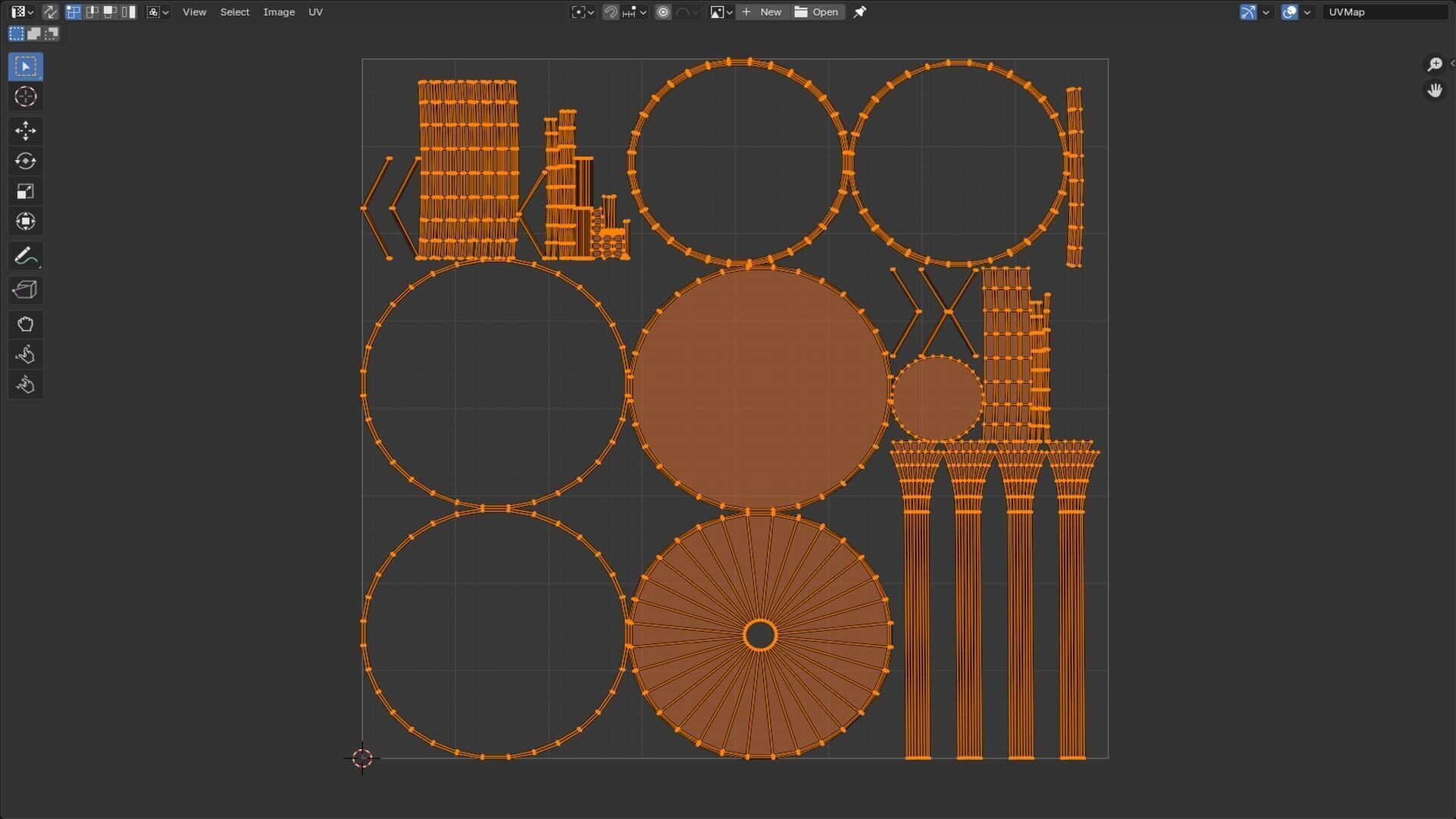1456x819 pixels.
Task: Choose the Scale tool
Action: [25, 191]
